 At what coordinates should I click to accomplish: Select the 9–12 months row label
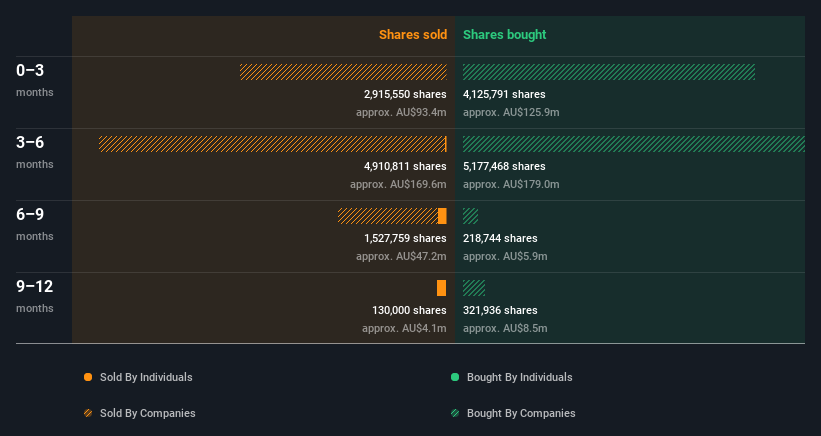pyautogui.click(x=35, y=296)
